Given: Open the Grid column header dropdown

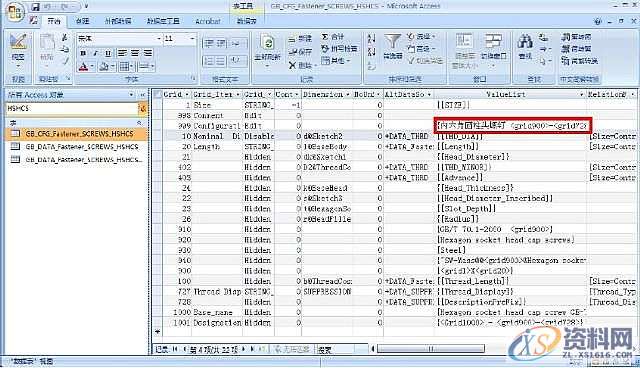Looking at the screenshot, I should click(187, 95).
